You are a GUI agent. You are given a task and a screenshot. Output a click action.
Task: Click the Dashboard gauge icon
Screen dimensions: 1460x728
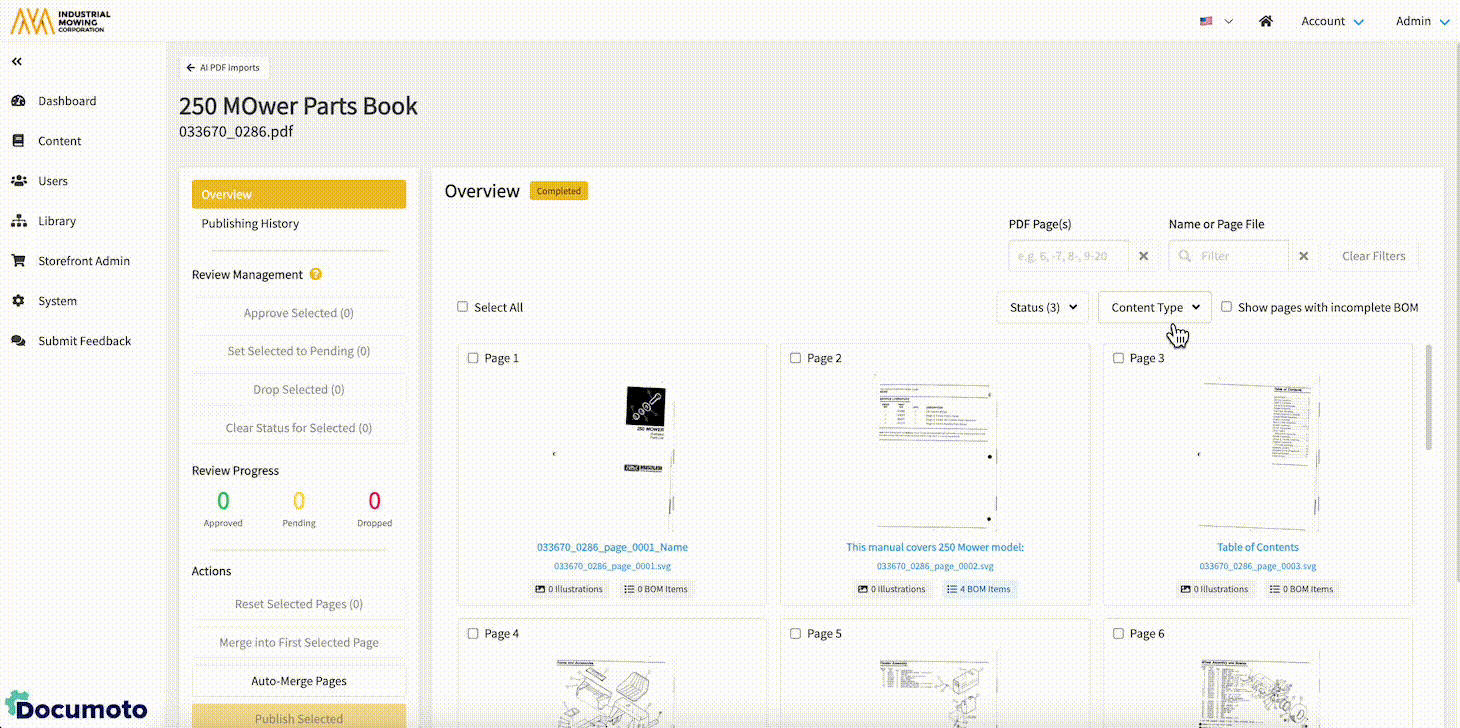18,101
